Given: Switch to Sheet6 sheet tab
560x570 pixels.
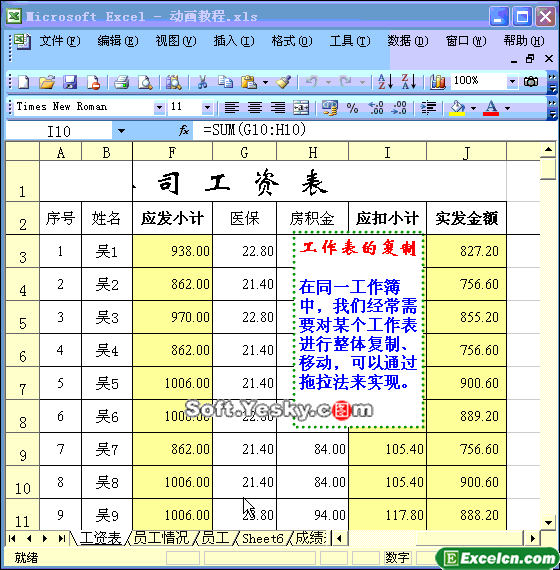Looking at the screenshot, I should coord(263,538).
